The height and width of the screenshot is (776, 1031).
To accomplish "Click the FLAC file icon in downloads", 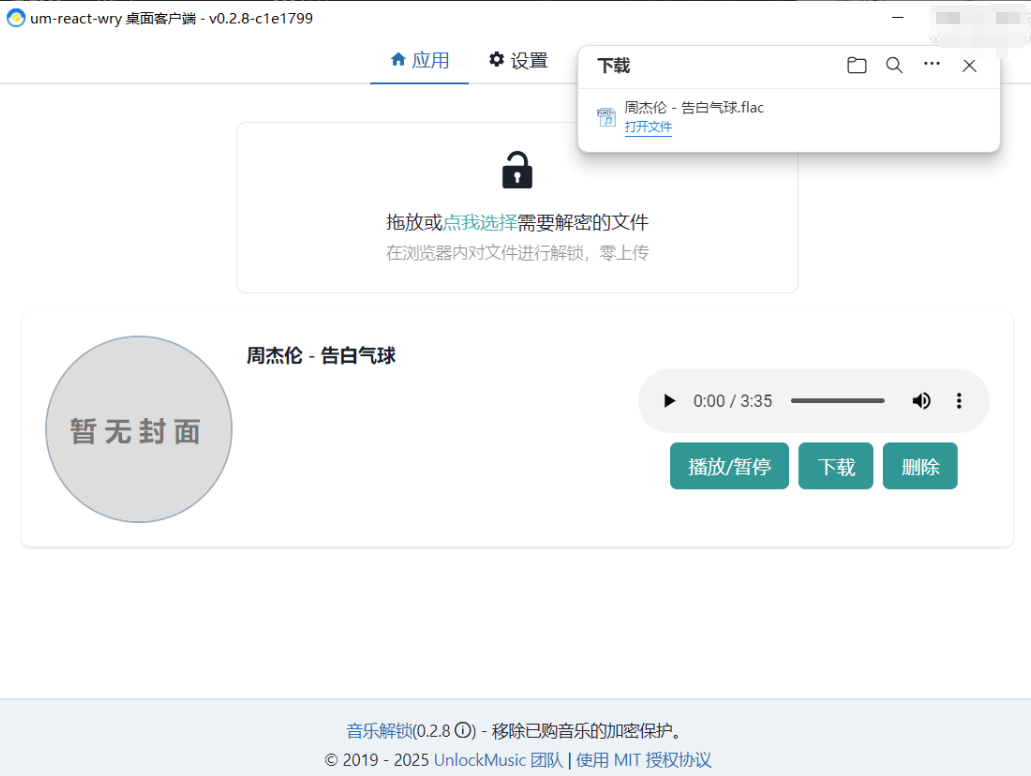I will click(x=606, y=117).
